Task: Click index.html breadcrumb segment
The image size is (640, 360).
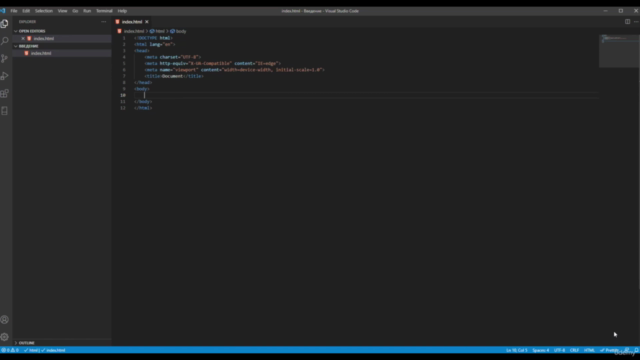Action: click(x=134, y=31)
